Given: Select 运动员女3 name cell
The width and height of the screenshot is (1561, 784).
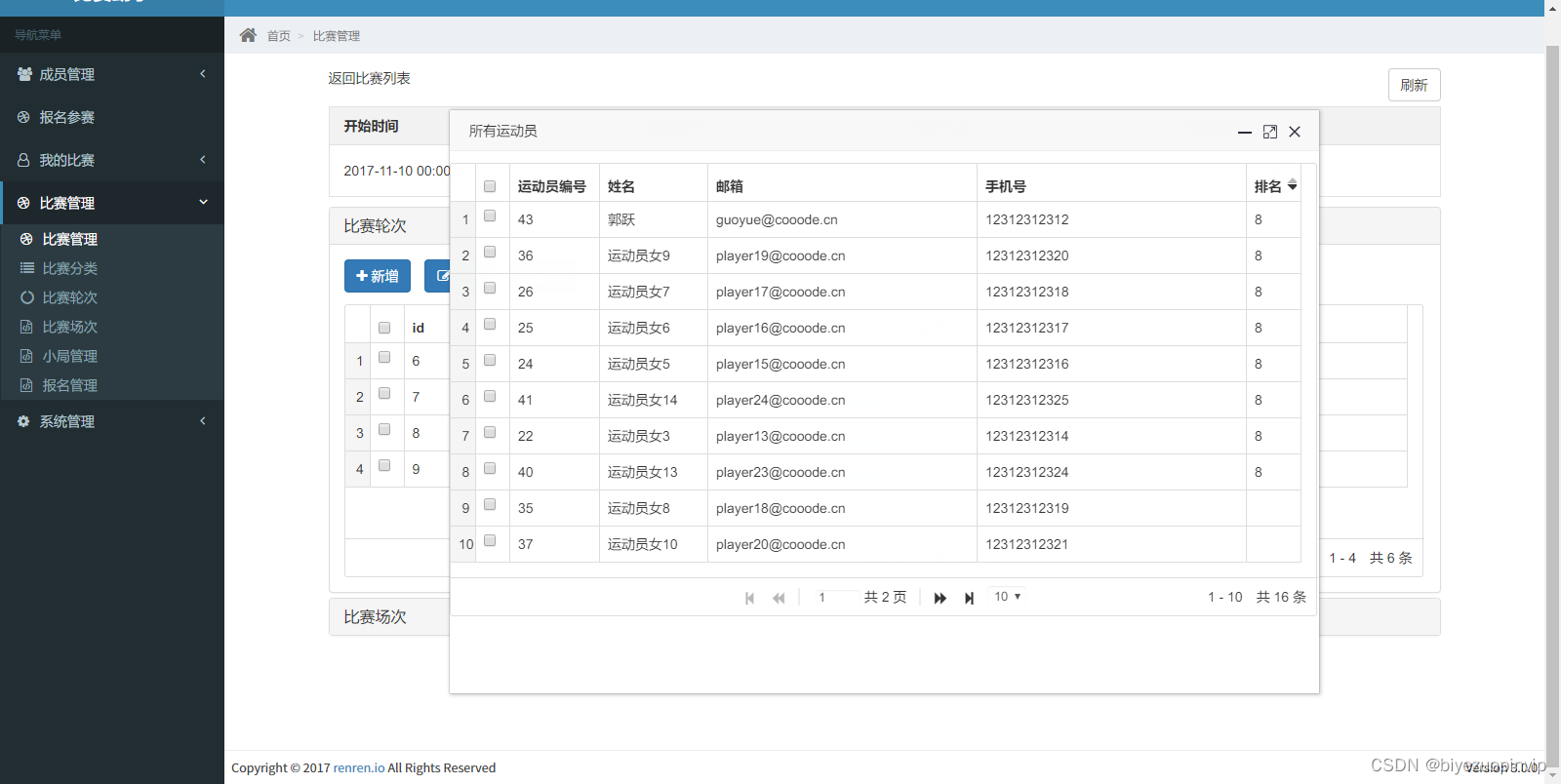Looking at the screenshot, I should [x=654, y=436].
